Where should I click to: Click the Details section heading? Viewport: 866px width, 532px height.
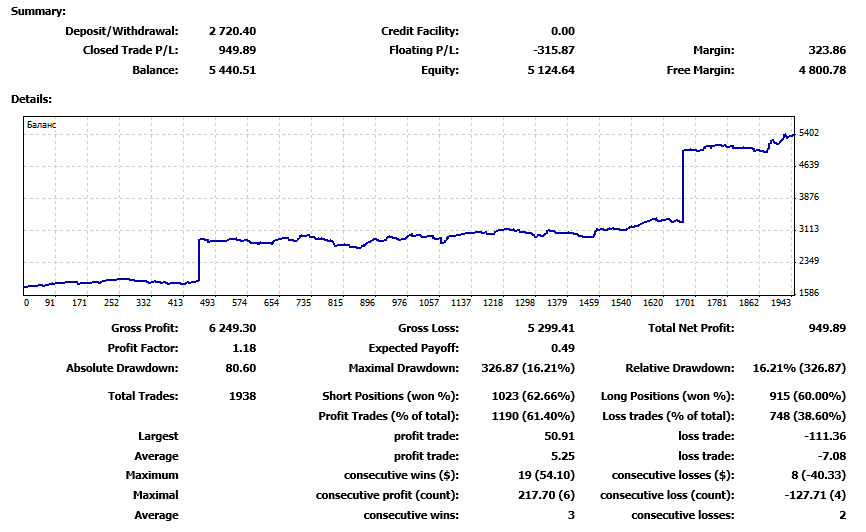coord(31,99)
